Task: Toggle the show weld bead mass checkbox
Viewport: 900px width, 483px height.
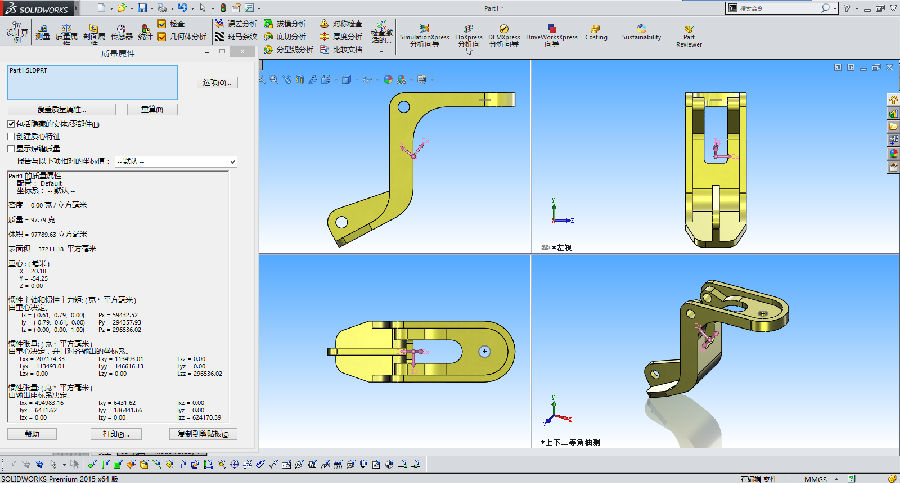Action: pyautogui.click(x=11, y=148)
